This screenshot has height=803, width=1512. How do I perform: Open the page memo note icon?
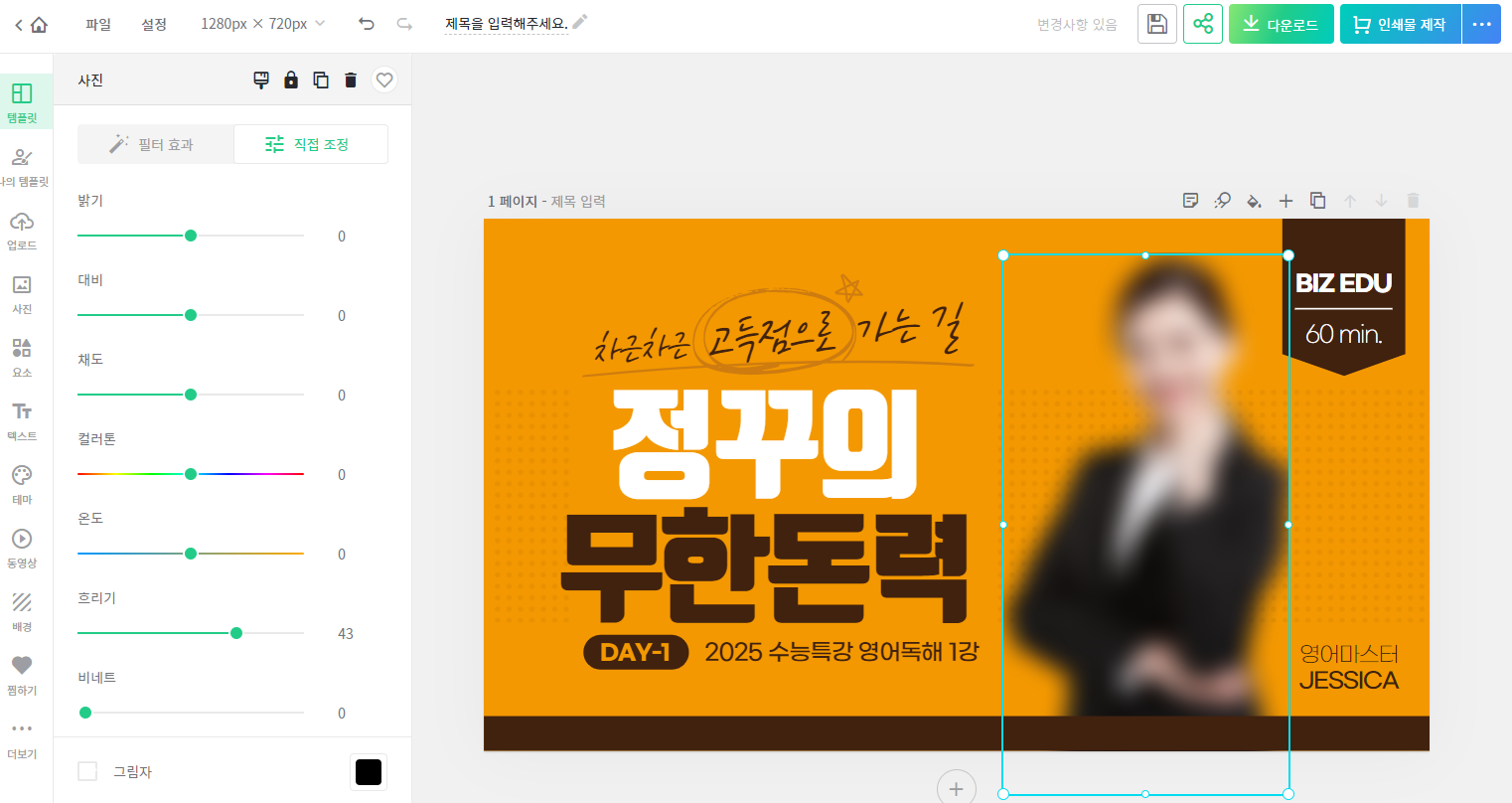1191,201
